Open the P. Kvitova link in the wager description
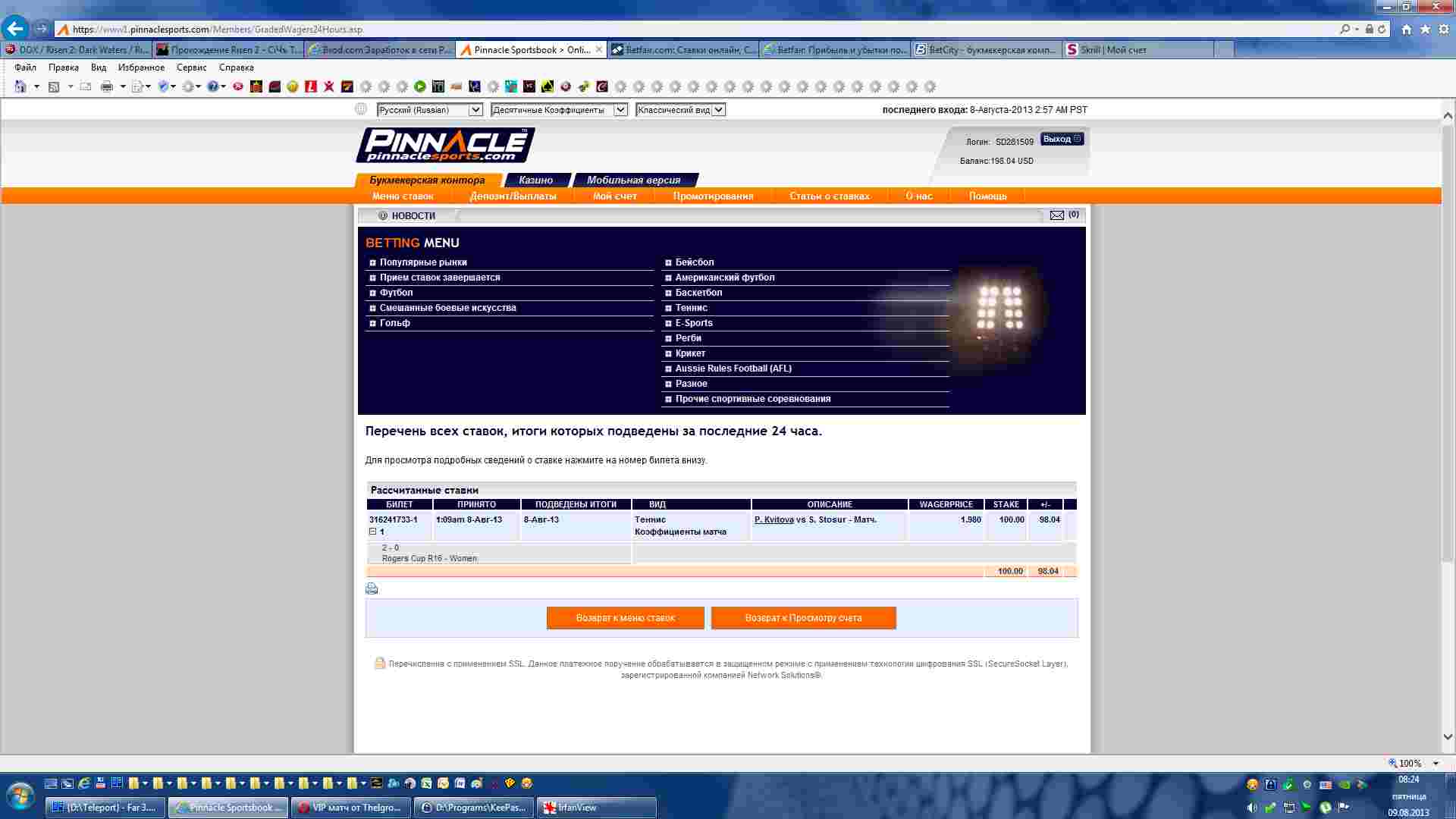 click(773, 520)
